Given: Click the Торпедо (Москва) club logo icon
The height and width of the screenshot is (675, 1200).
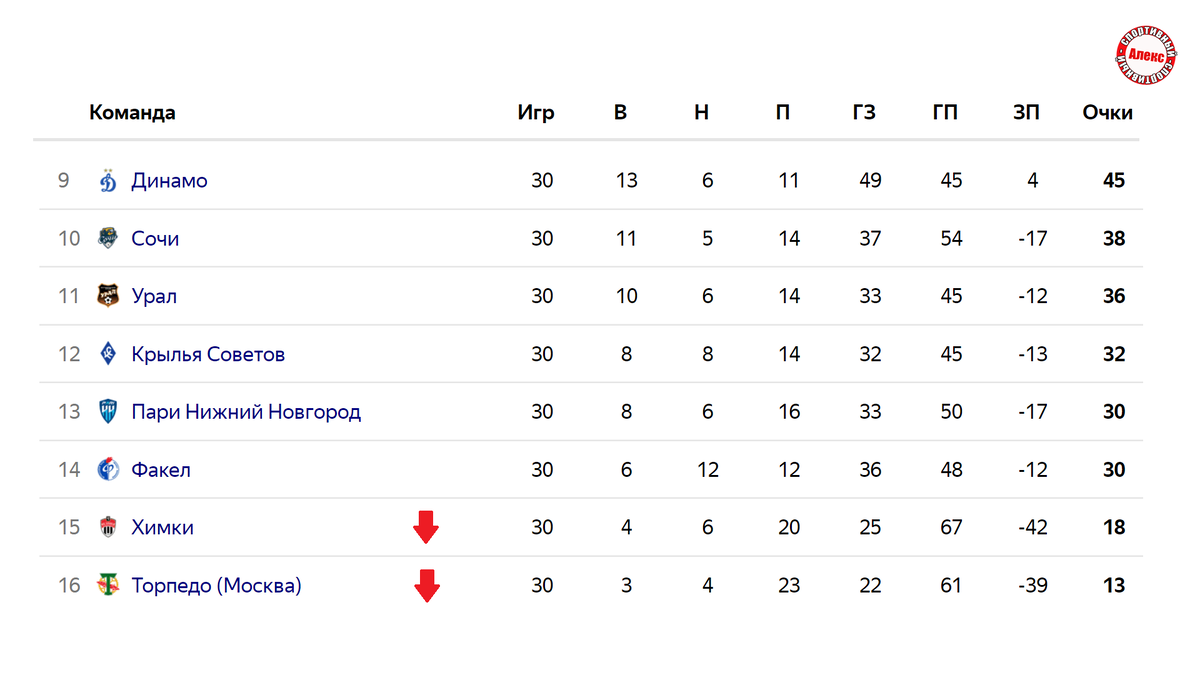Looking at the screenshot, I should click(108, 585).
